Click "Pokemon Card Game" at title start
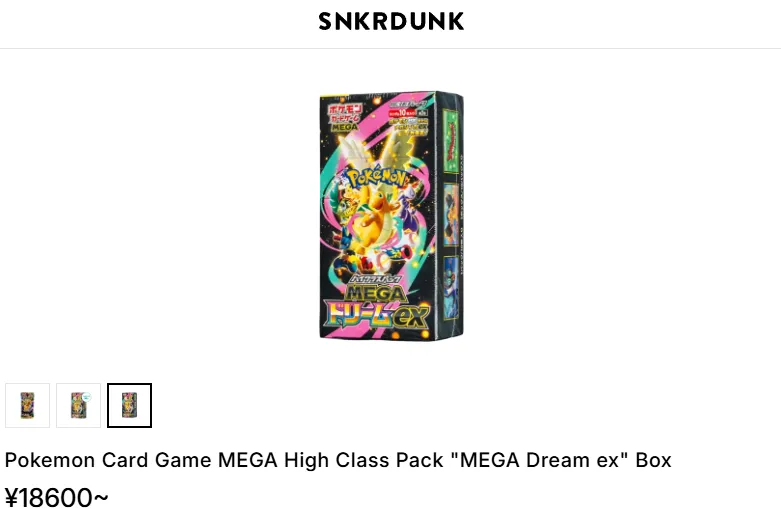Image resolution: width=781 pixels, height=509 pixels. (x=109, y=460)
